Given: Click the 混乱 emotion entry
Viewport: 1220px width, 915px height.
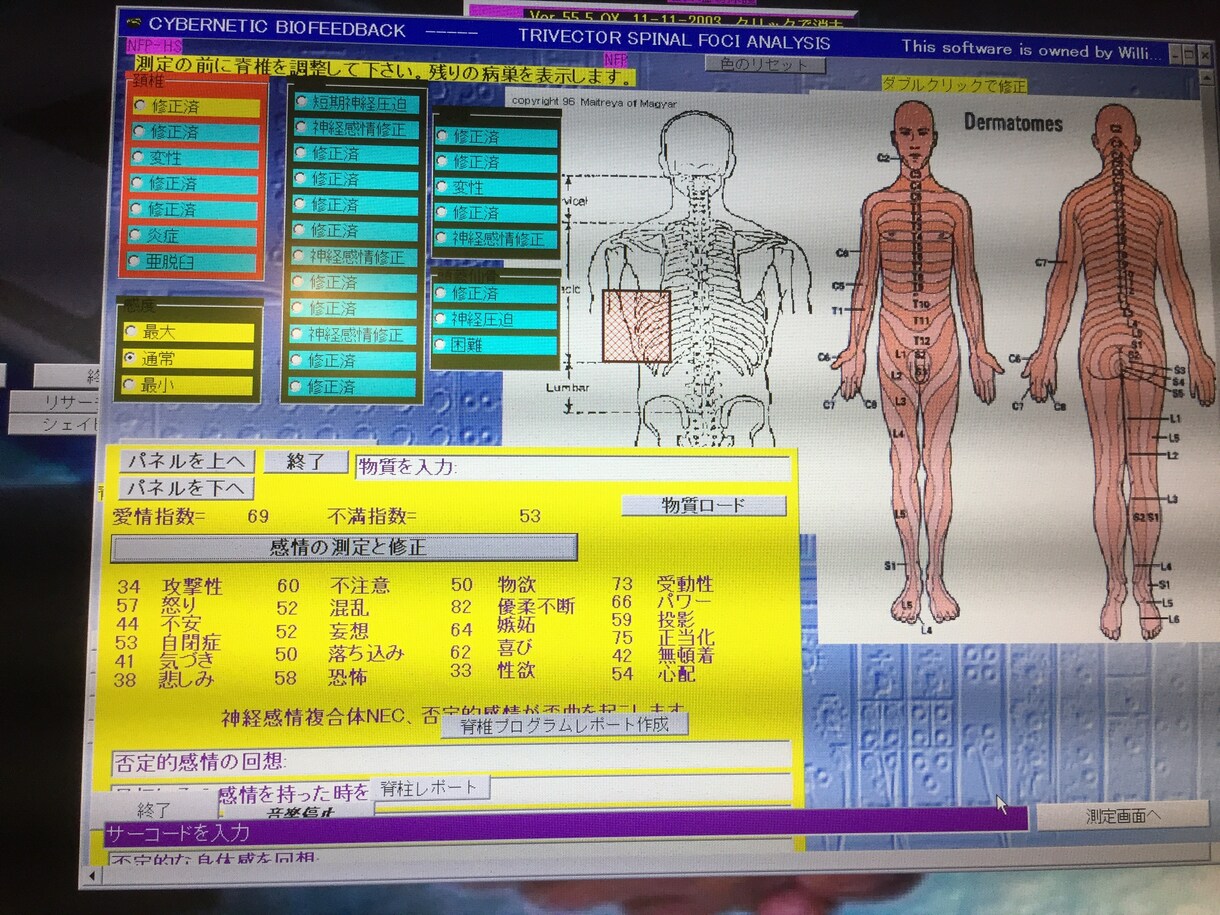Looking at the screenshot, I should tap(349, 608).
